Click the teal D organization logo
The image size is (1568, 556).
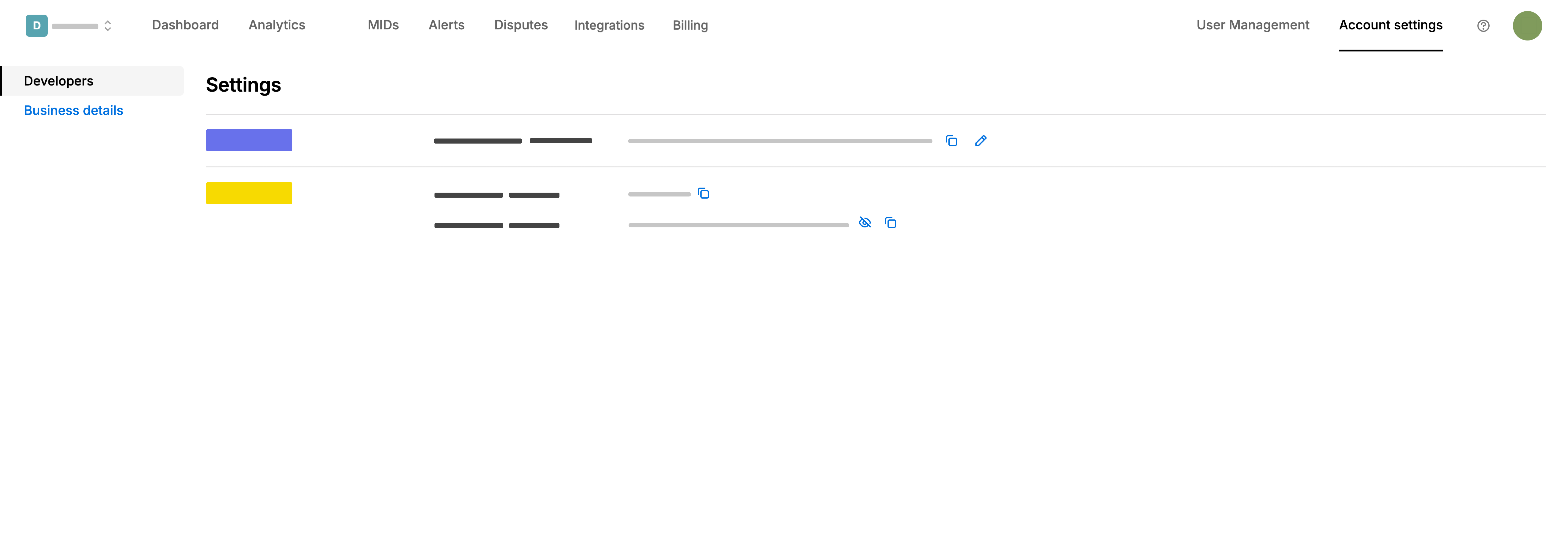tap(37, 25)
